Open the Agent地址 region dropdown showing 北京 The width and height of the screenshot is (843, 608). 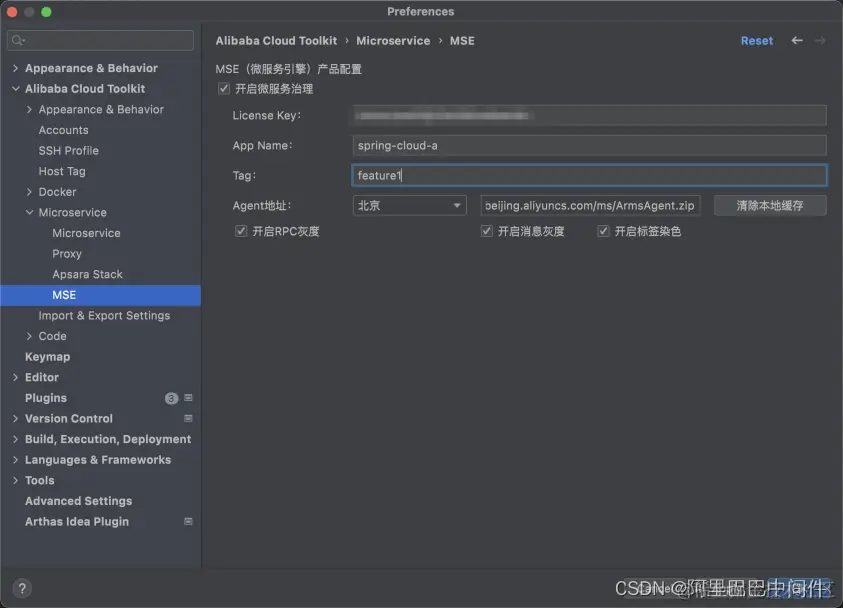pos(409,205)
